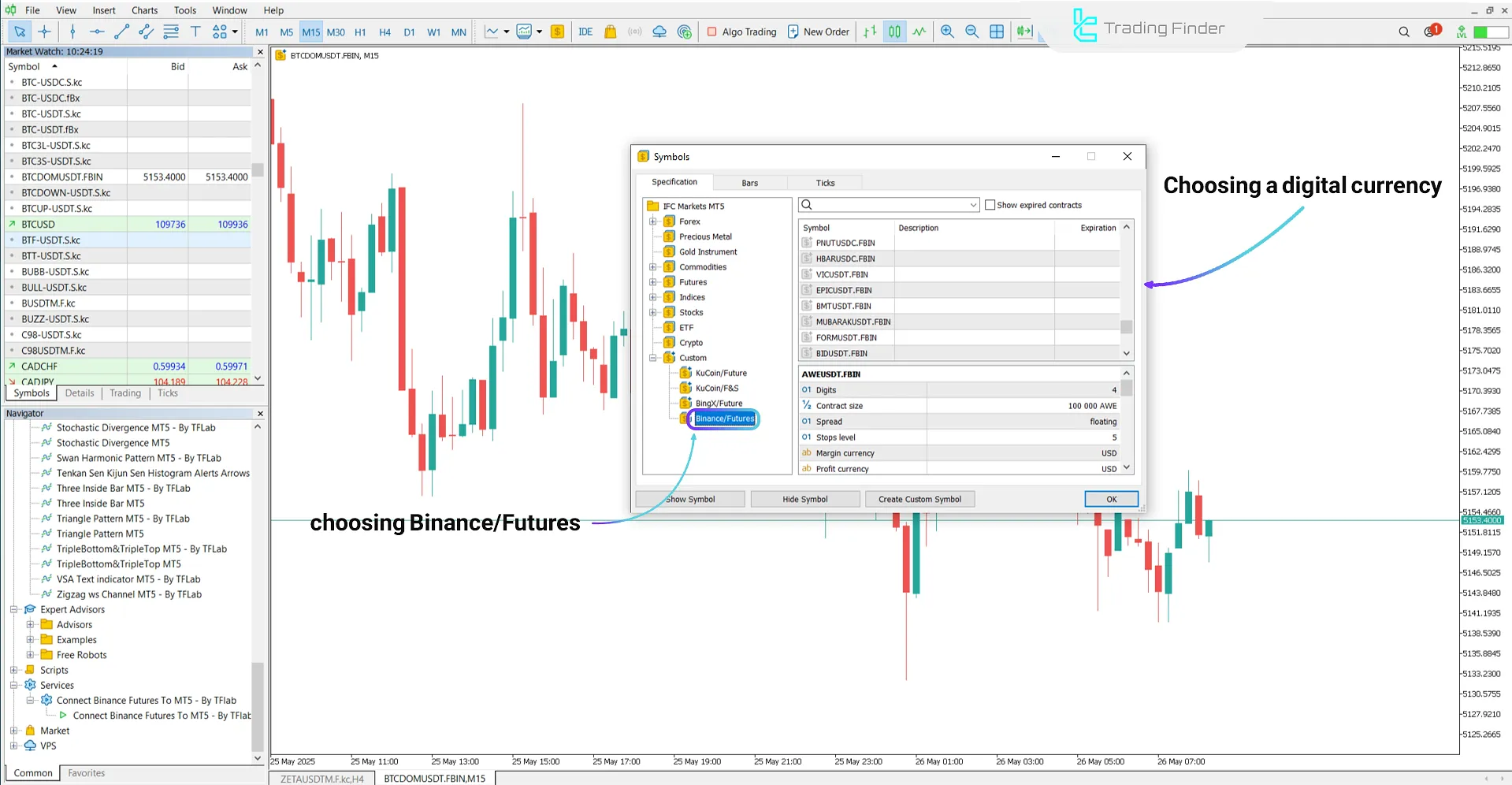Screen dimensions: 1512x785
Task: Expand the Forex folder in Symbols tree
Action: (x=652, y=221)
